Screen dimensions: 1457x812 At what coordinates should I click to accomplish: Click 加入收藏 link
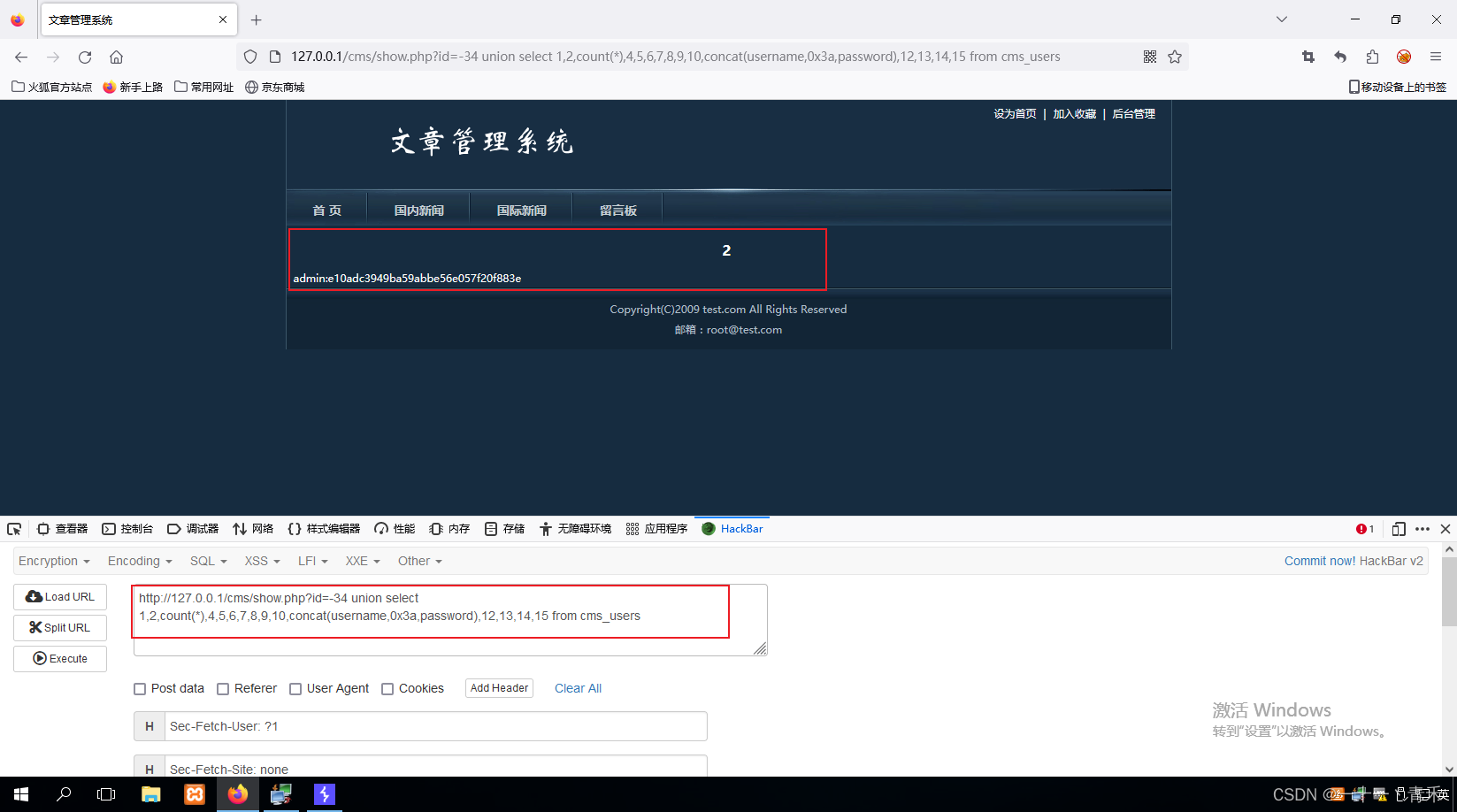tap(1074, 114)
